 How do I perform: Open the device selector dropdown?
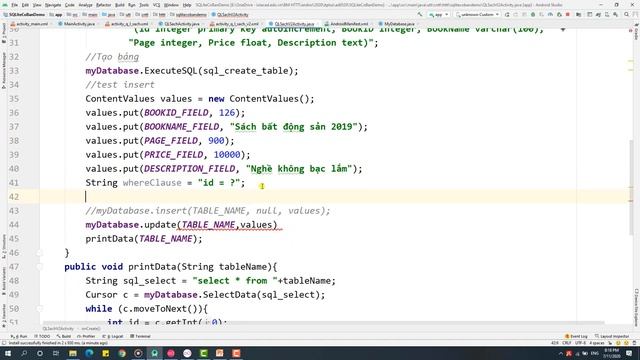[x=477, y=14]
